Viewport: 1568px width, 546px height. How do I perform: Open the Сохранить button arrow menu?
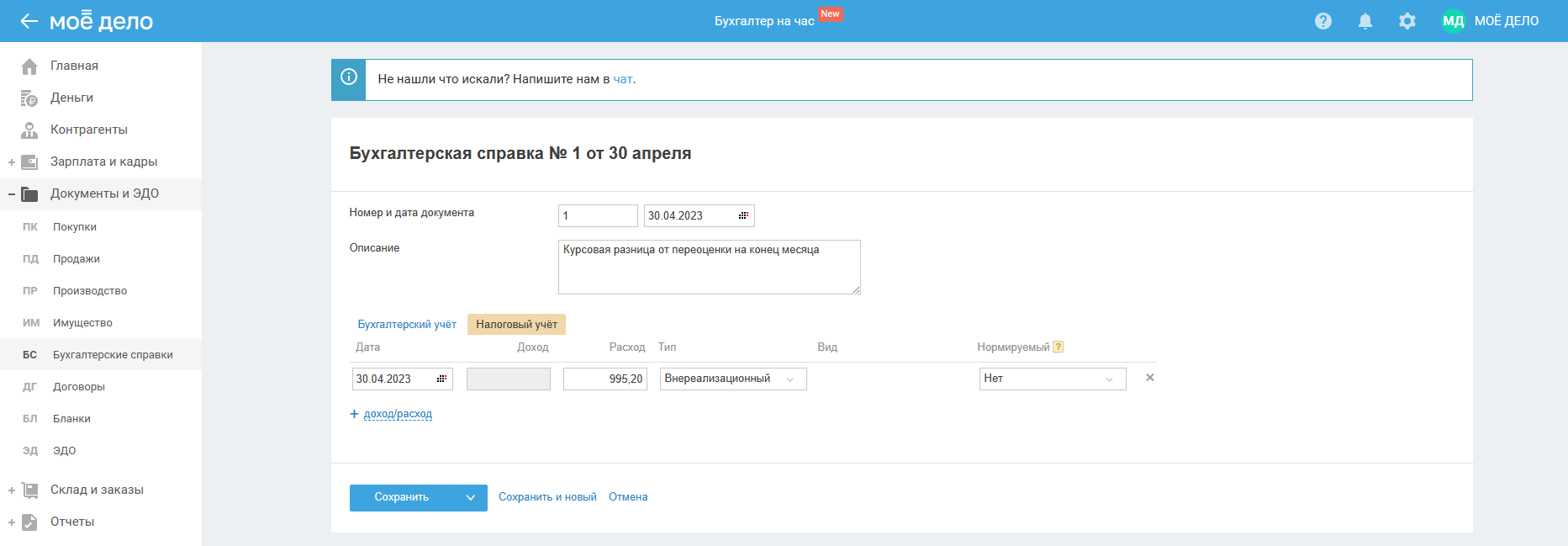(x=471, y=497)
